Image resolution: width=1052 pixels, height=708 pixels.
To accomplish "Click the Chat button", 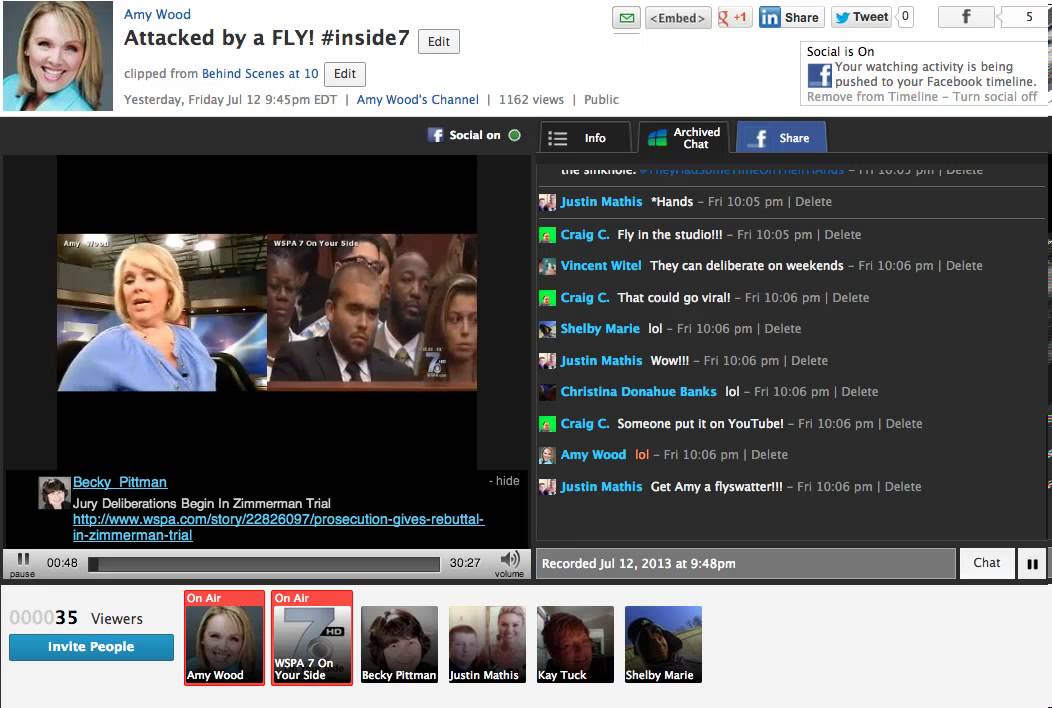I will coord(986,563).
